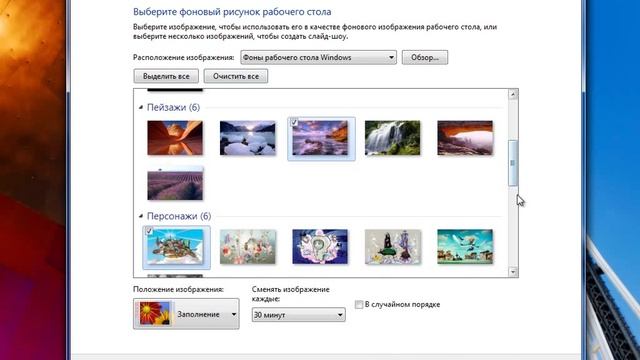Viewport: 640px width, 360px height.
Task: Collapse the 'Персонажи (6)' group
Action: (x=141, y=216)
